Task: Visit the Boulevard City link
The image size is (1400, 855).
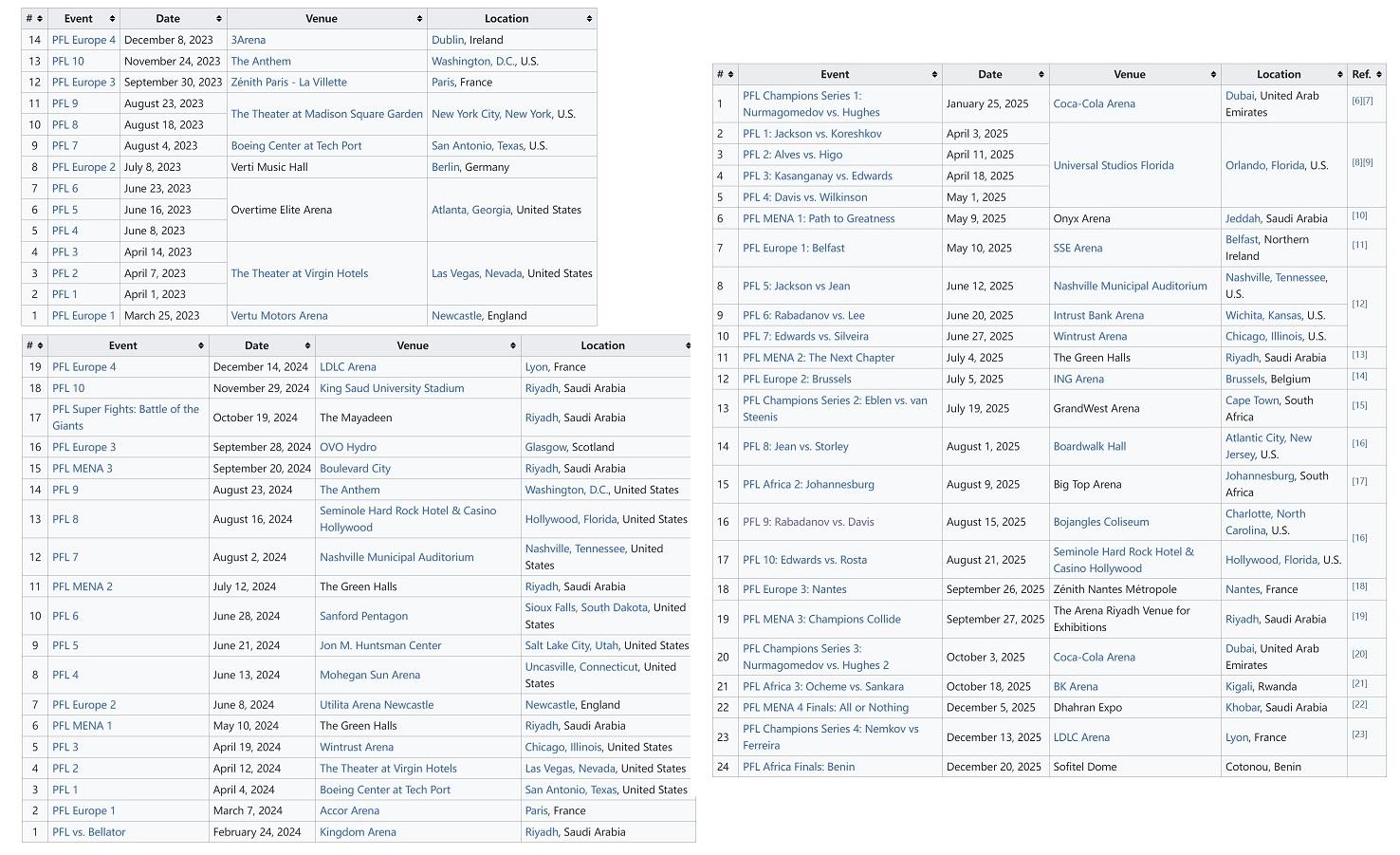Action: (x=356, y=469)
